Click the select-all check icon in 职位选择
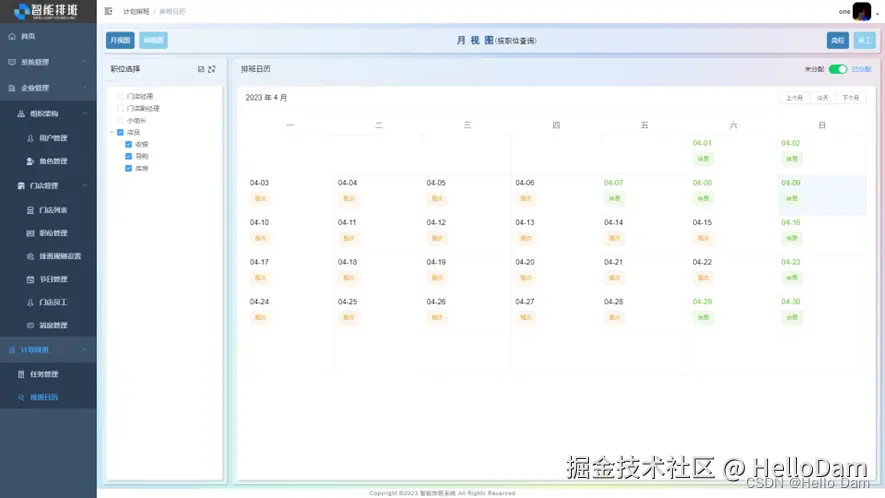Image resolution: width=885 pixels, height=498 pixels. 201,69
